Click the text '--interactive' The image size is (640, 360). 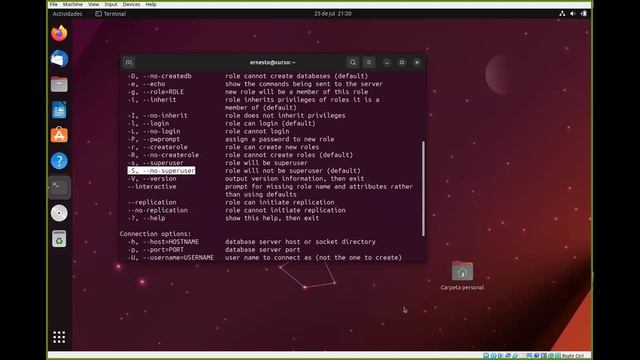point(152,187)
